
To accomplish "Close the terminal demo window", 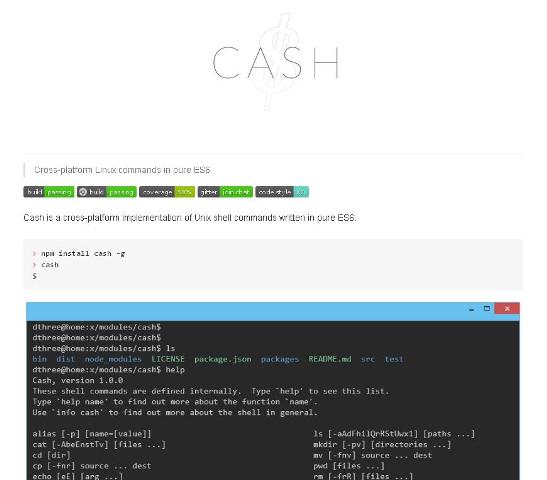I will [507, 308].
